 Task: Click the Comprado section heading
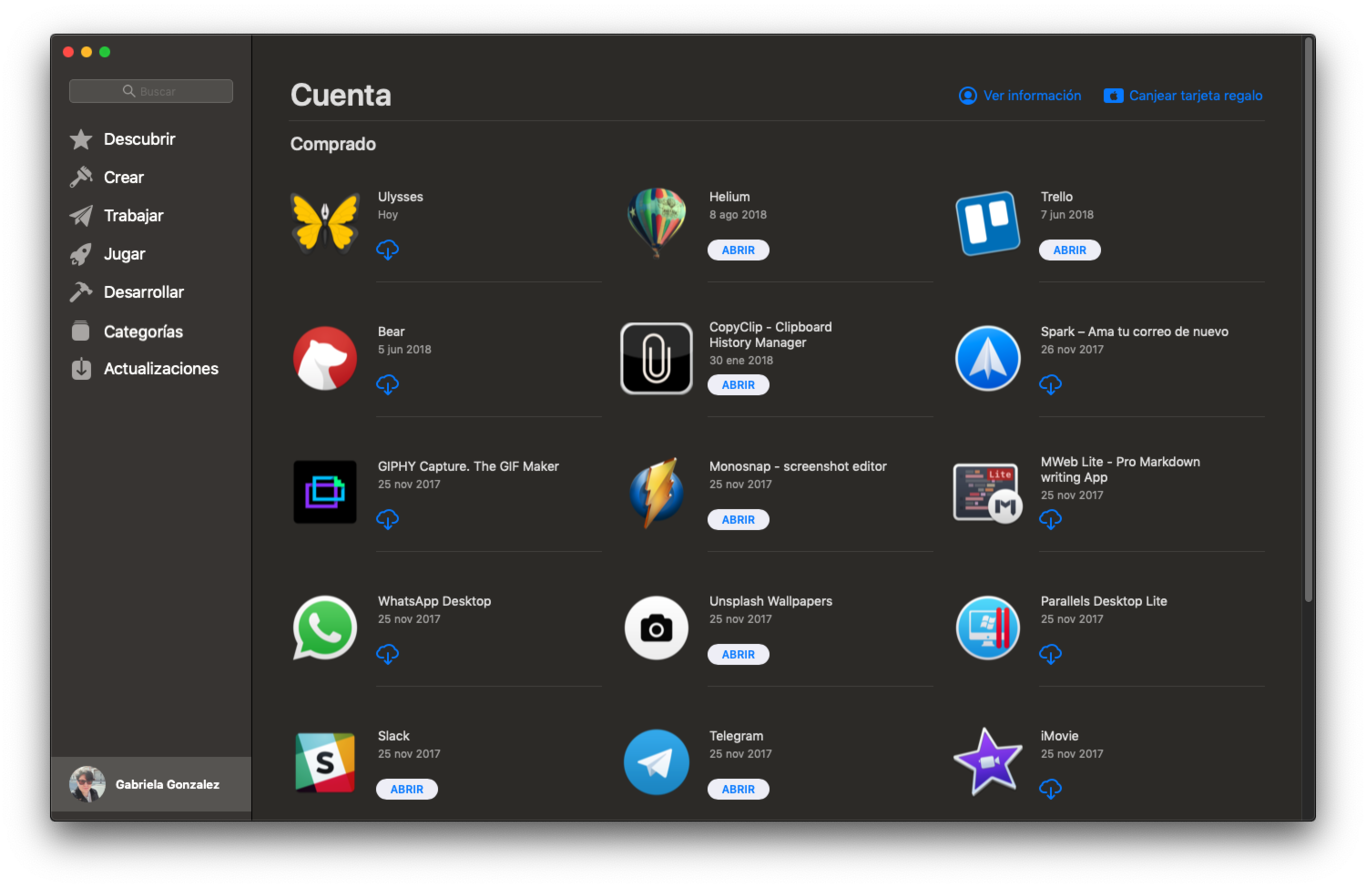pos(333,144)
